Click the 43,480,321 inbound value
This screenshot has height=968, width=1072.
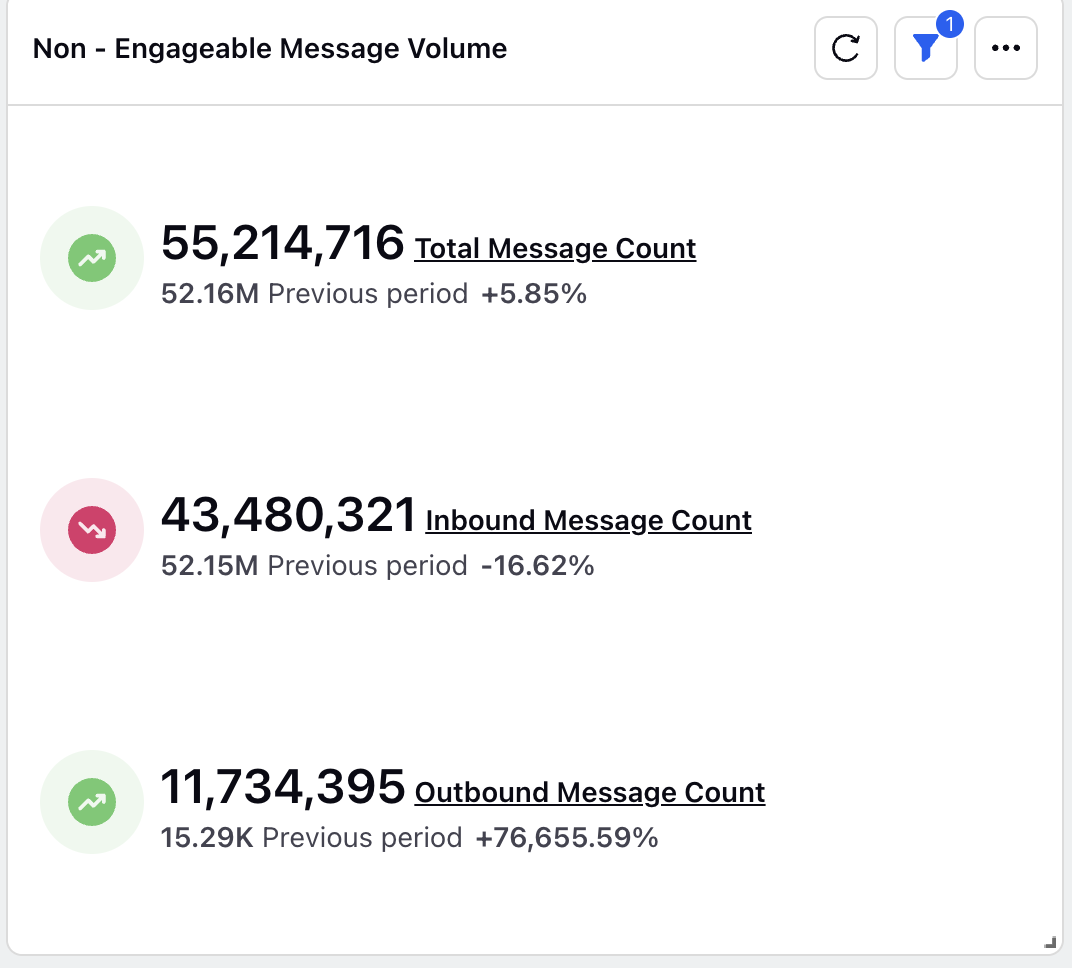click(x=288, y=515)
